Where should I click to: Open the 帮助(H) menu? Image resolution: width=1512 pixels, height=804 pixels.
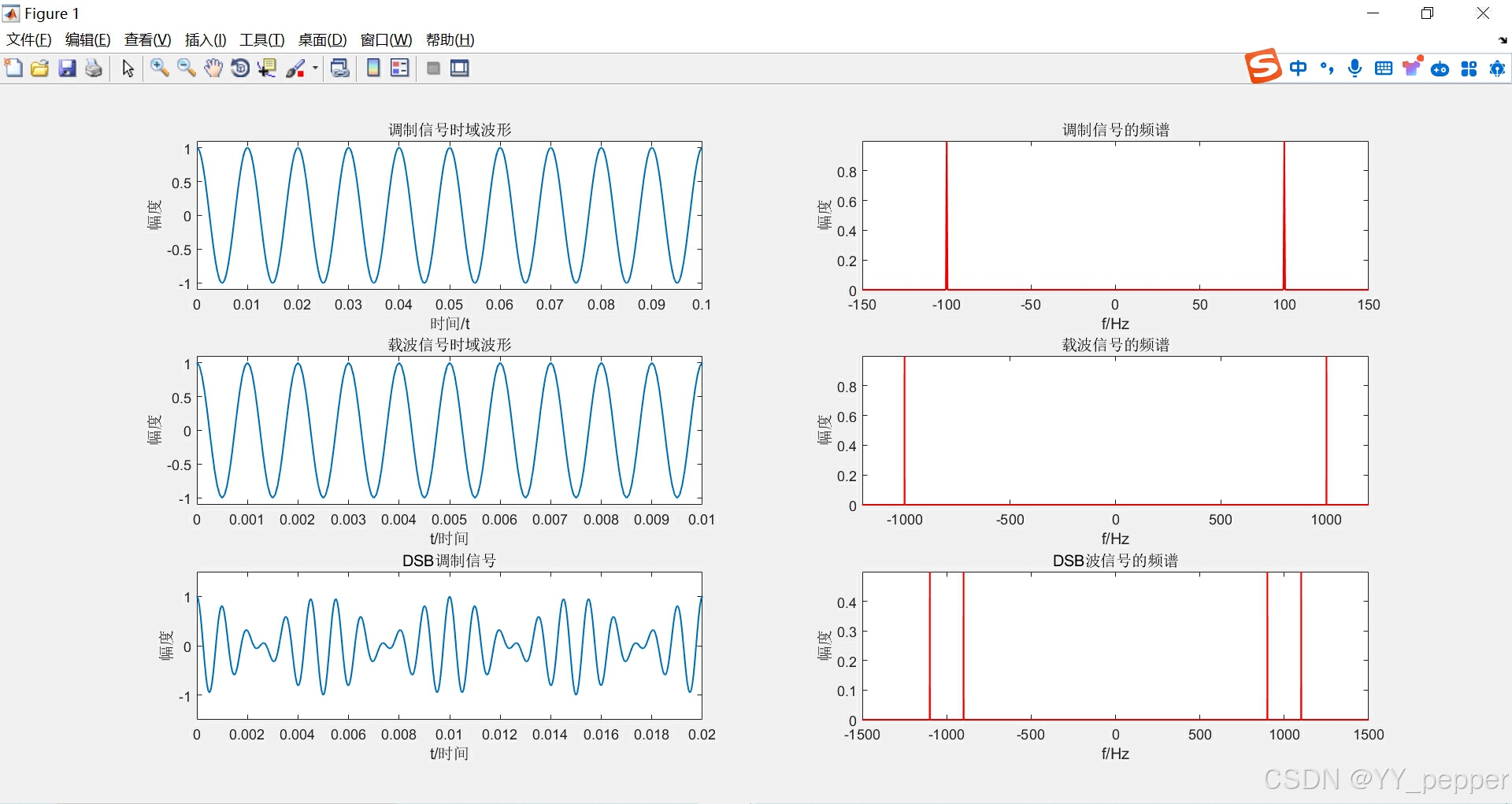[x=450, y=40]
